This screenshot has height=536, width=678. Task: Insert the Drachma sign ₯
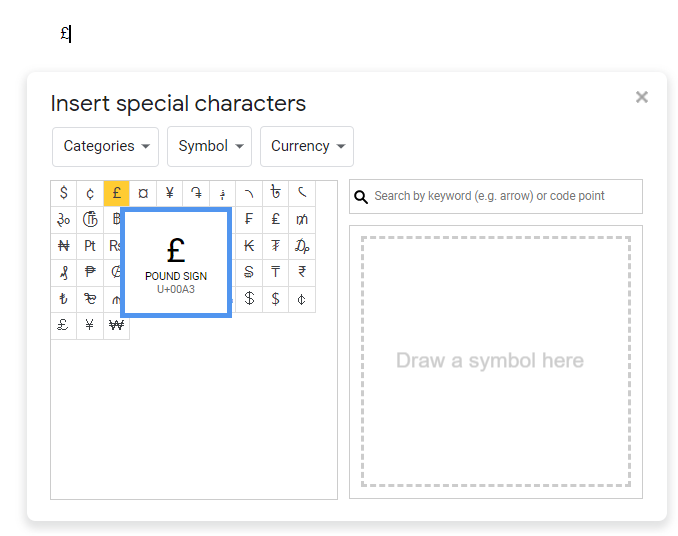(302, 246)
